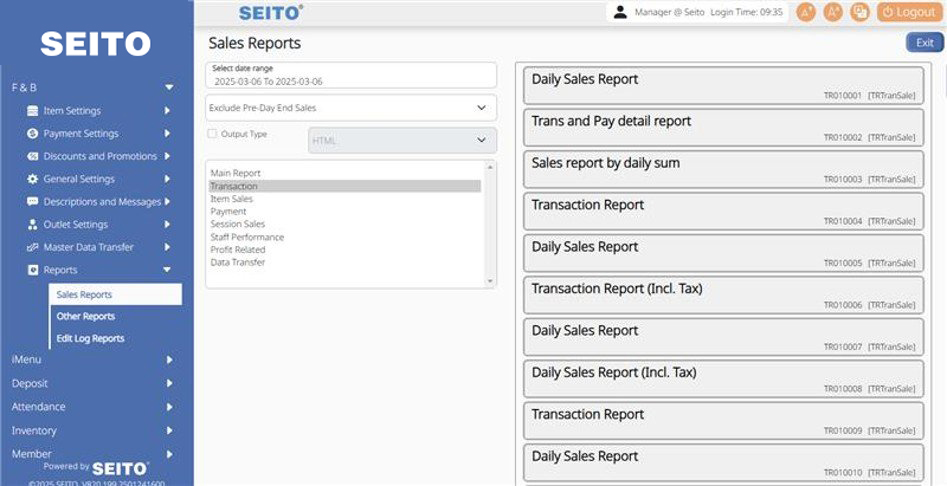Click the Discounts and Promotions tag icon
Image resolution: width=947 pixels, height=486 pixels.
pyautogui.click(x=33, y=157)
